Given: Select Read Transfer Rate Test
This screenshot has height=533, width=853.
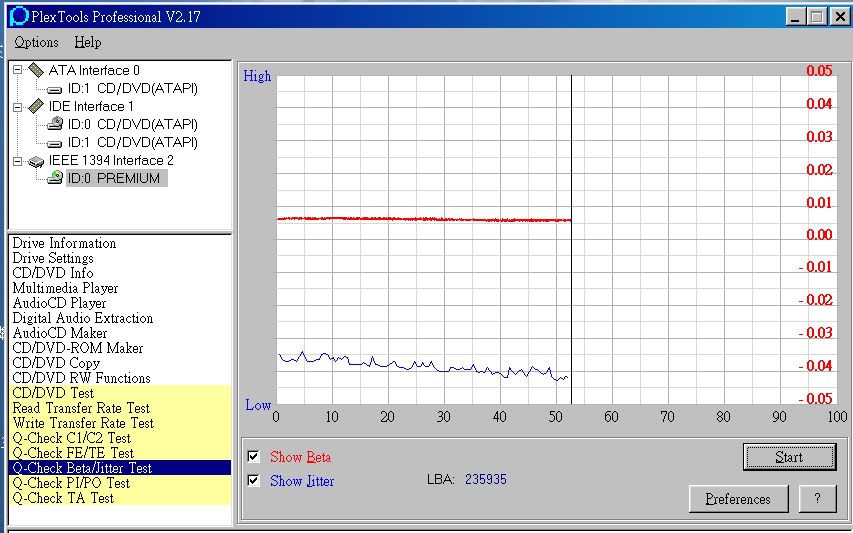Looking at the screenshot, I should (x=120, y=408).
